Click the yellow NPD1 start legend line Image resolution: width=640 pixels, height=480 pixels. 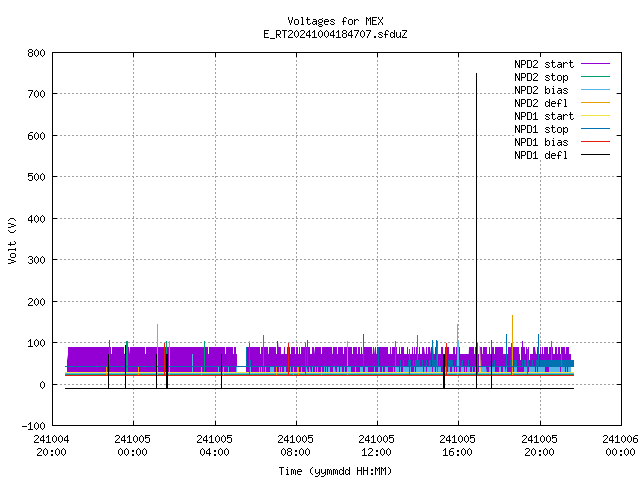[595, 116]
